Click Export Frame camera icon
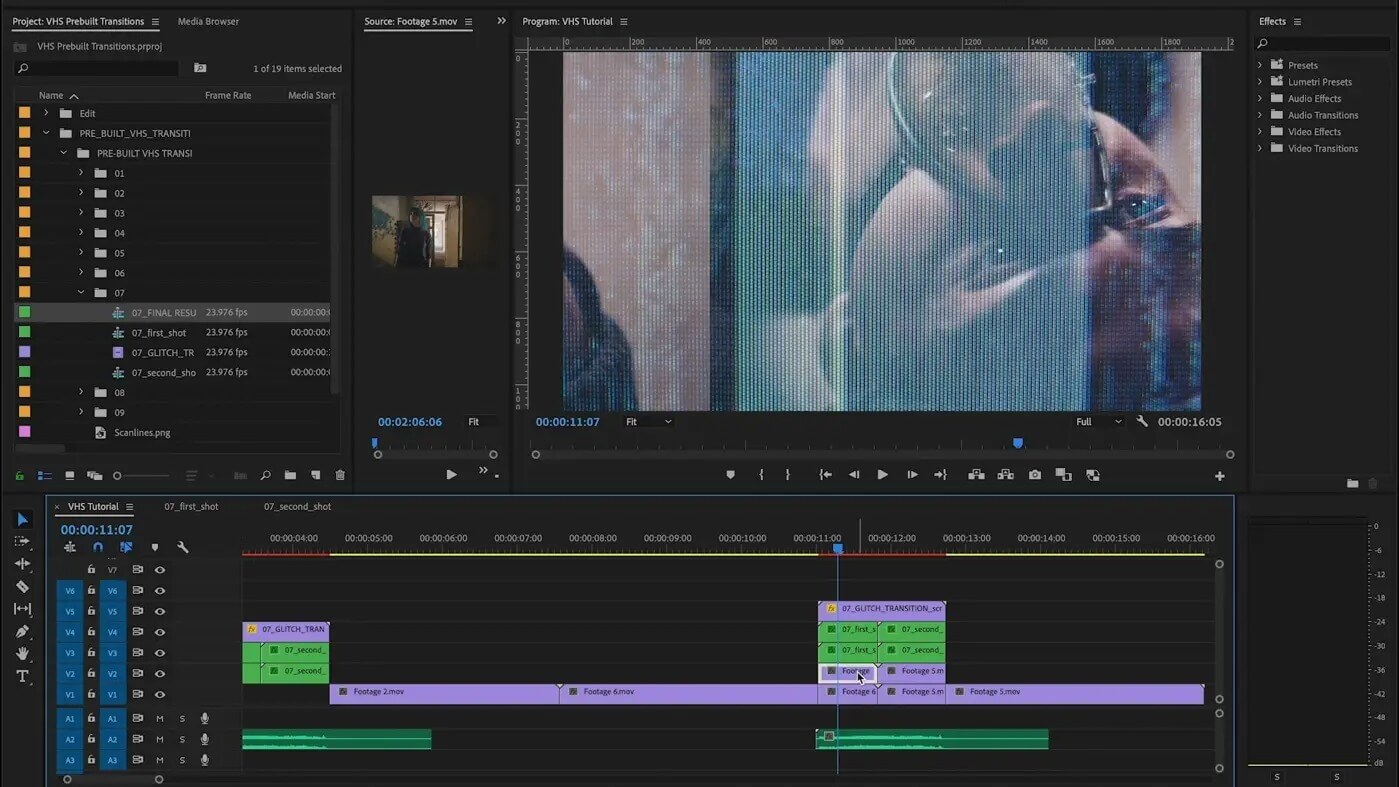The image size is (1399, 787). 1034,475
